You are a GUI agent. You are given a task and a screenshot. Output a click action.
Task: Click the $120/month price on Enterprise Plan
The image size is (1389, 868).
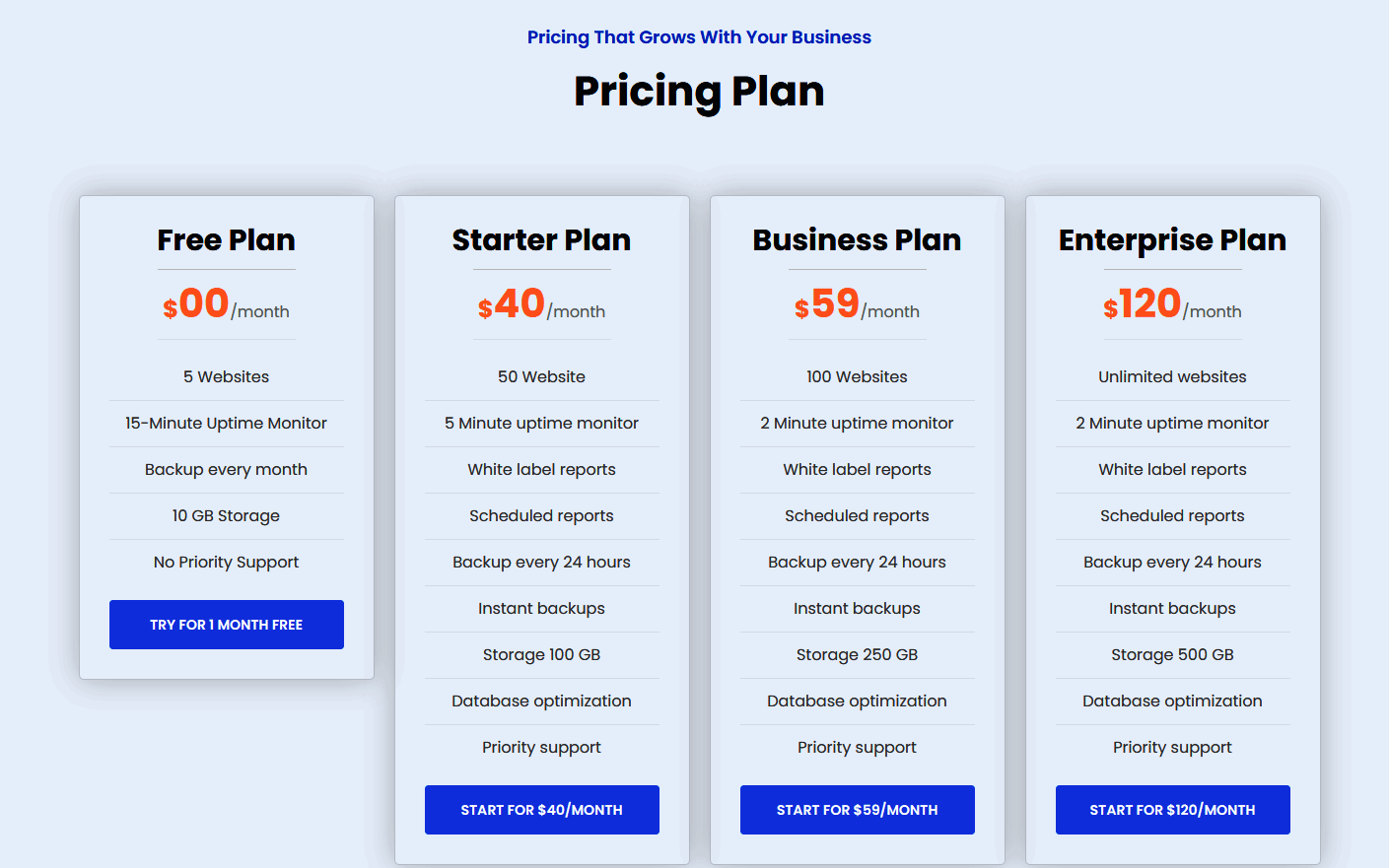(x=1172, y=303)
